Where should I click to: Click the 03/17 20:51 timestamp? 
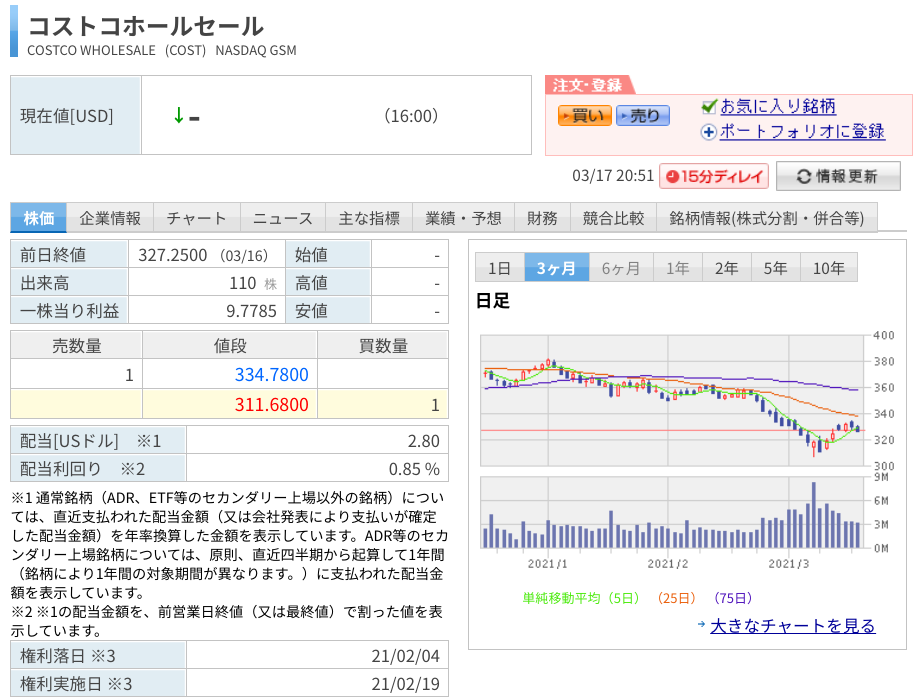613,176
